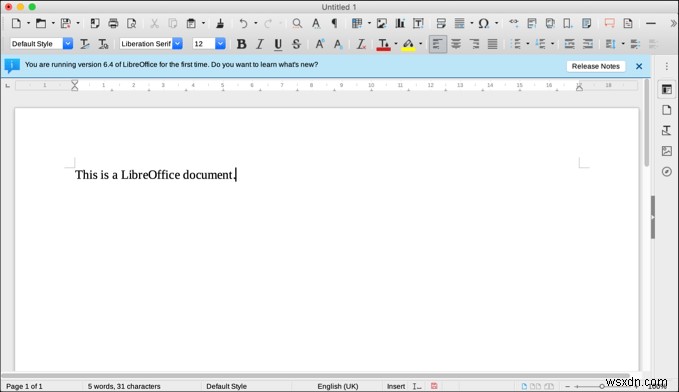Image resolution: width=679 pixels, height=392 pixels.
Task: Open the Save icon dropdown arrow
Action: pos(78,23)
